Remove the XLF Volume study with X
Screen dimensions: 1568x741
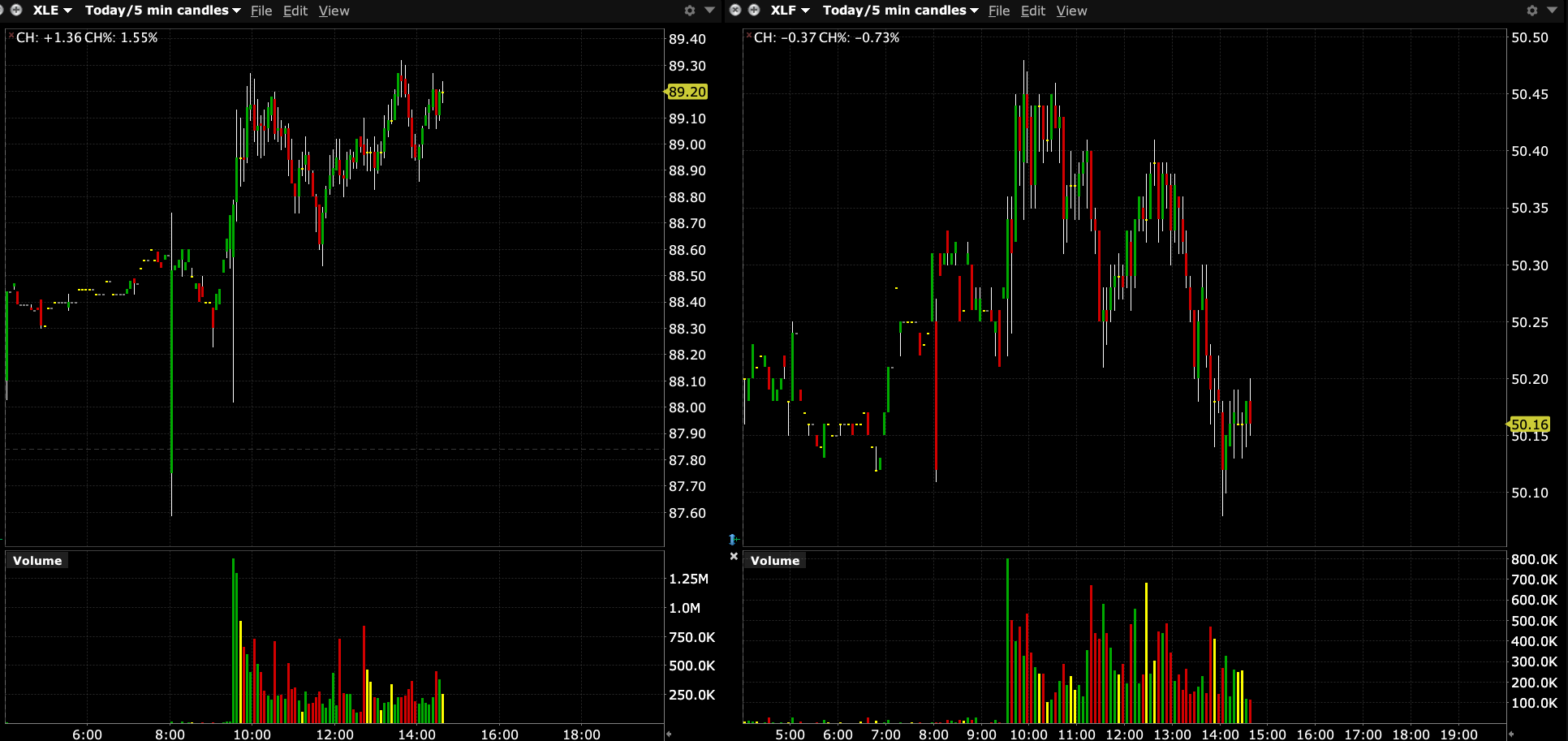tap(734, 557)
